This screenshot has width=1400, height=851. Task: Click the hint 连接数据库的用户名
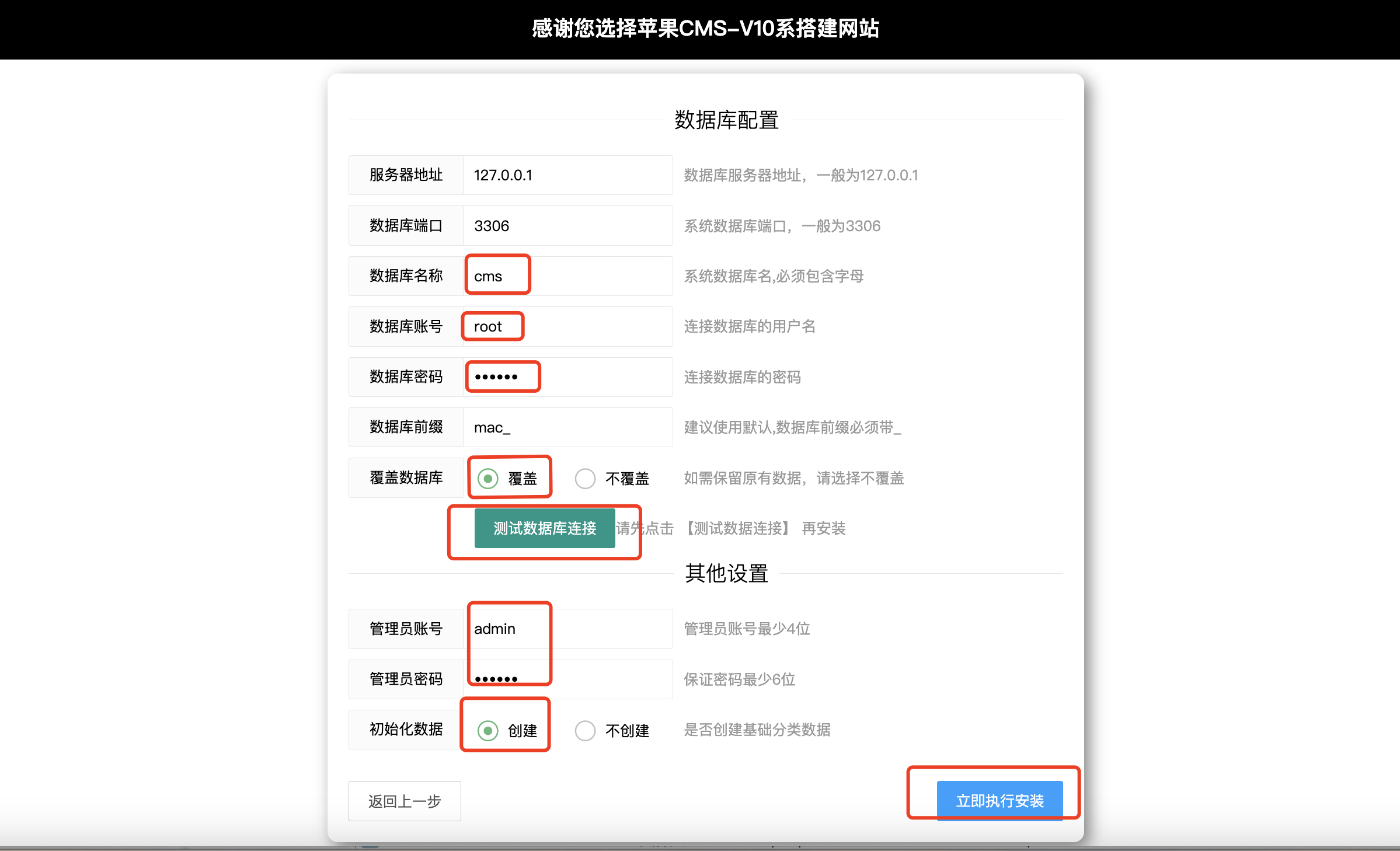(750, 326)
